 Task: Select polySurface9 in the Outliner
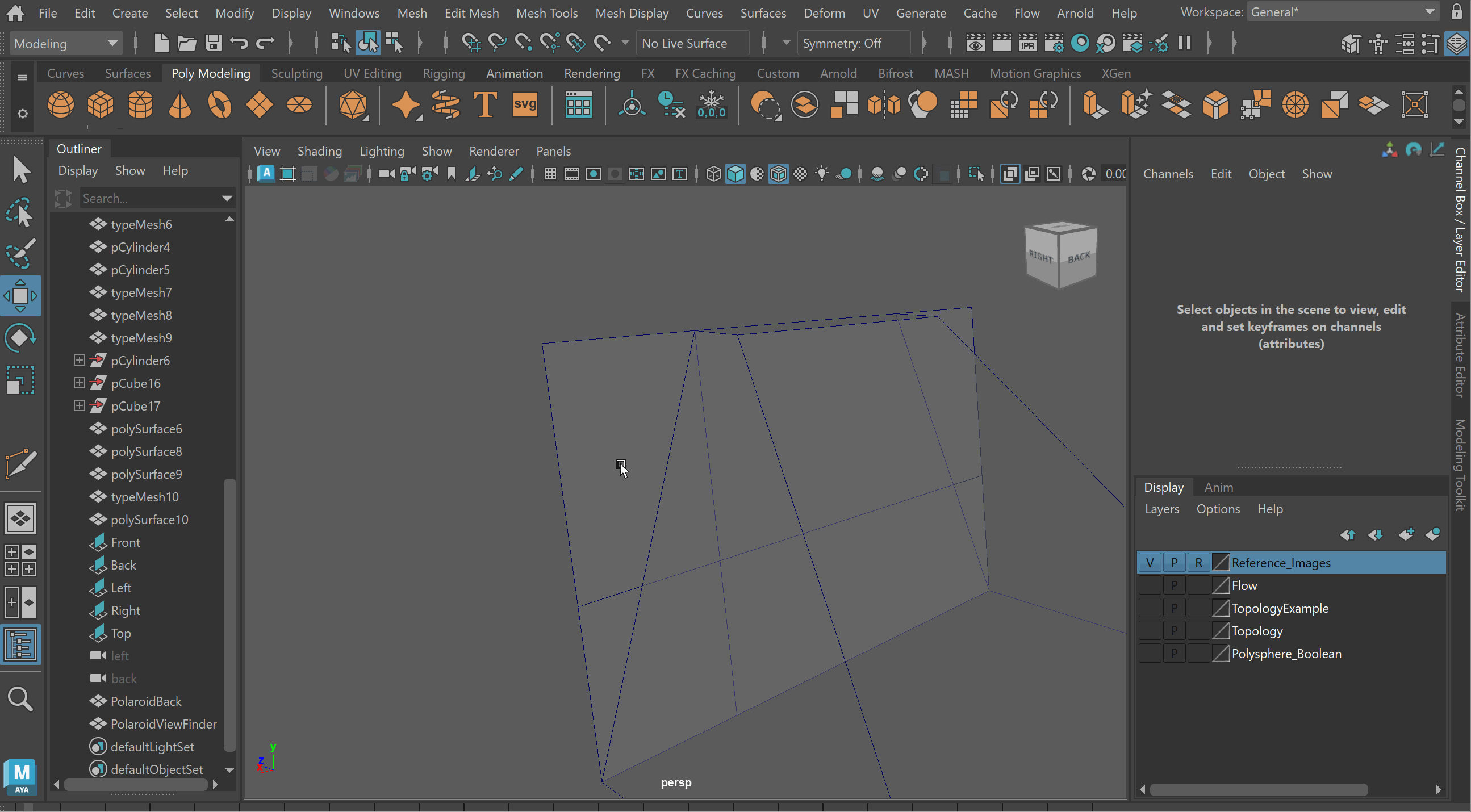point(147,474)
